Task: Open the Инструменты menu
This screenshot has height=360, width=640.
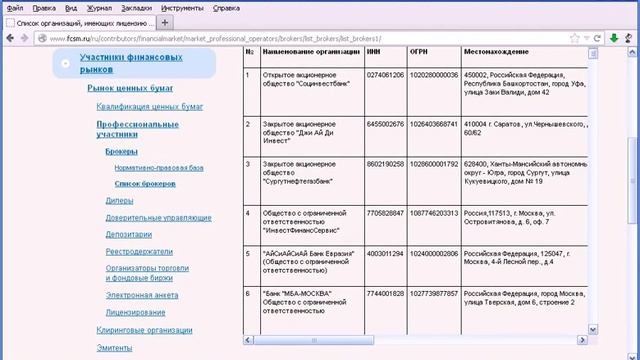Action: pos(182,8)
